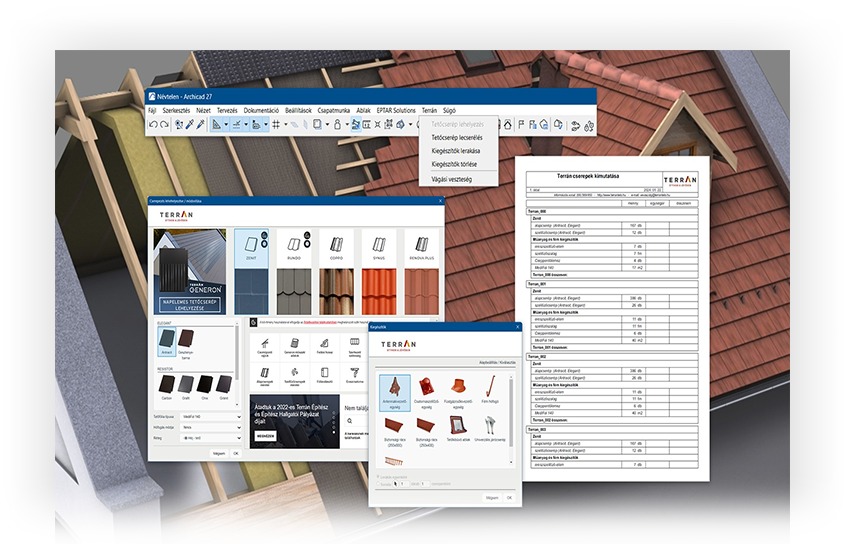Click Mégsem in the tile placement dialog
This screenshot has height=560, width=856.
point(219,454)
